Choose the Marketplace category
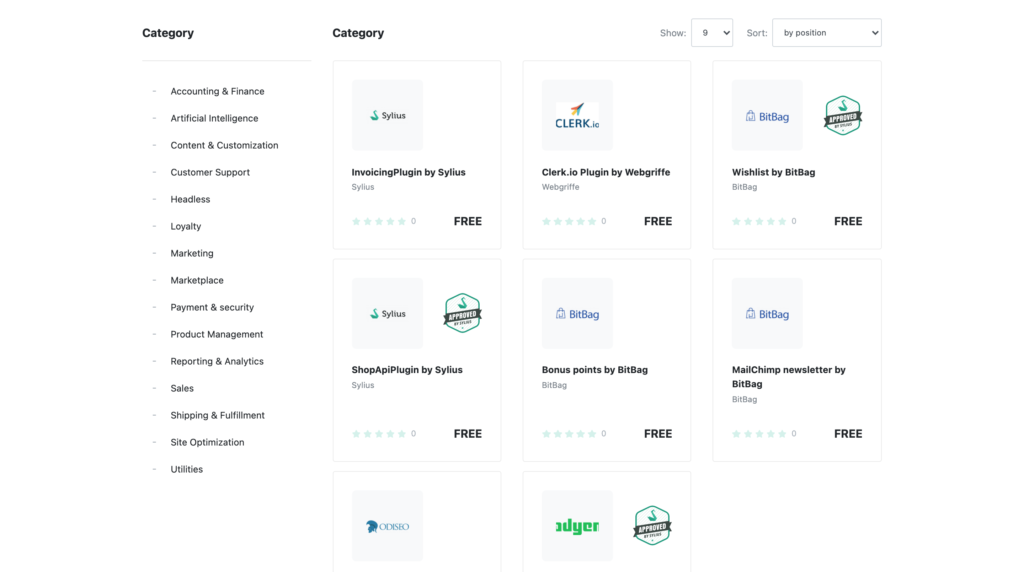This screenshot has width=1024, height=572. pyautogui.click(x=197, y=280)
